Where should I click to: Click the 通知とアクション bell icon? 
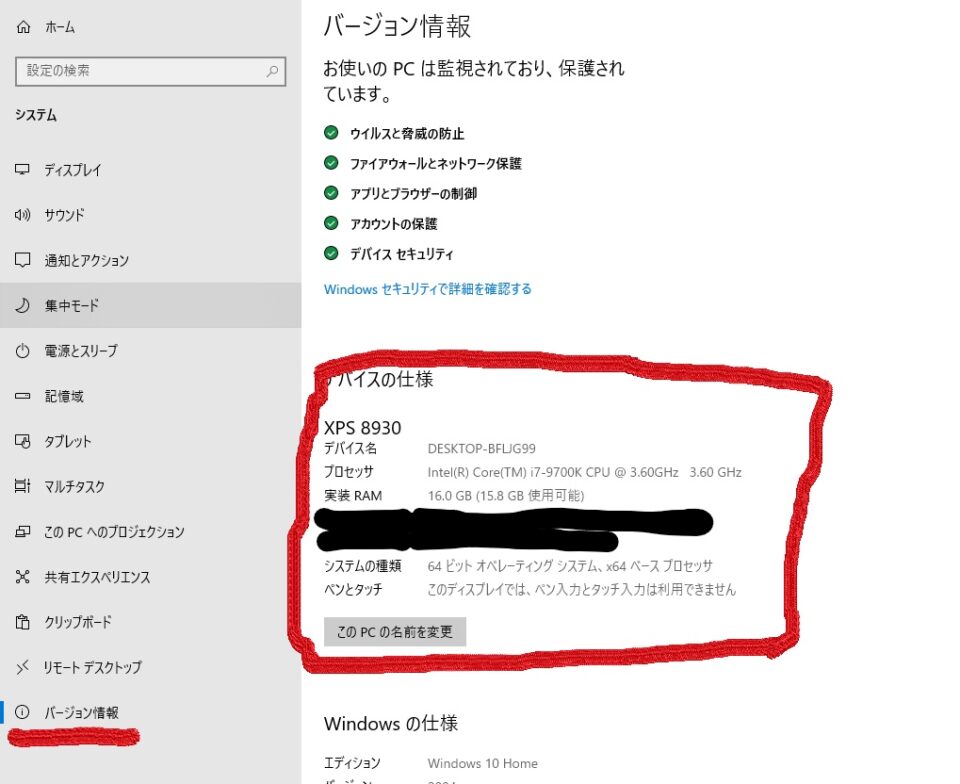click(x=25, y=260)
